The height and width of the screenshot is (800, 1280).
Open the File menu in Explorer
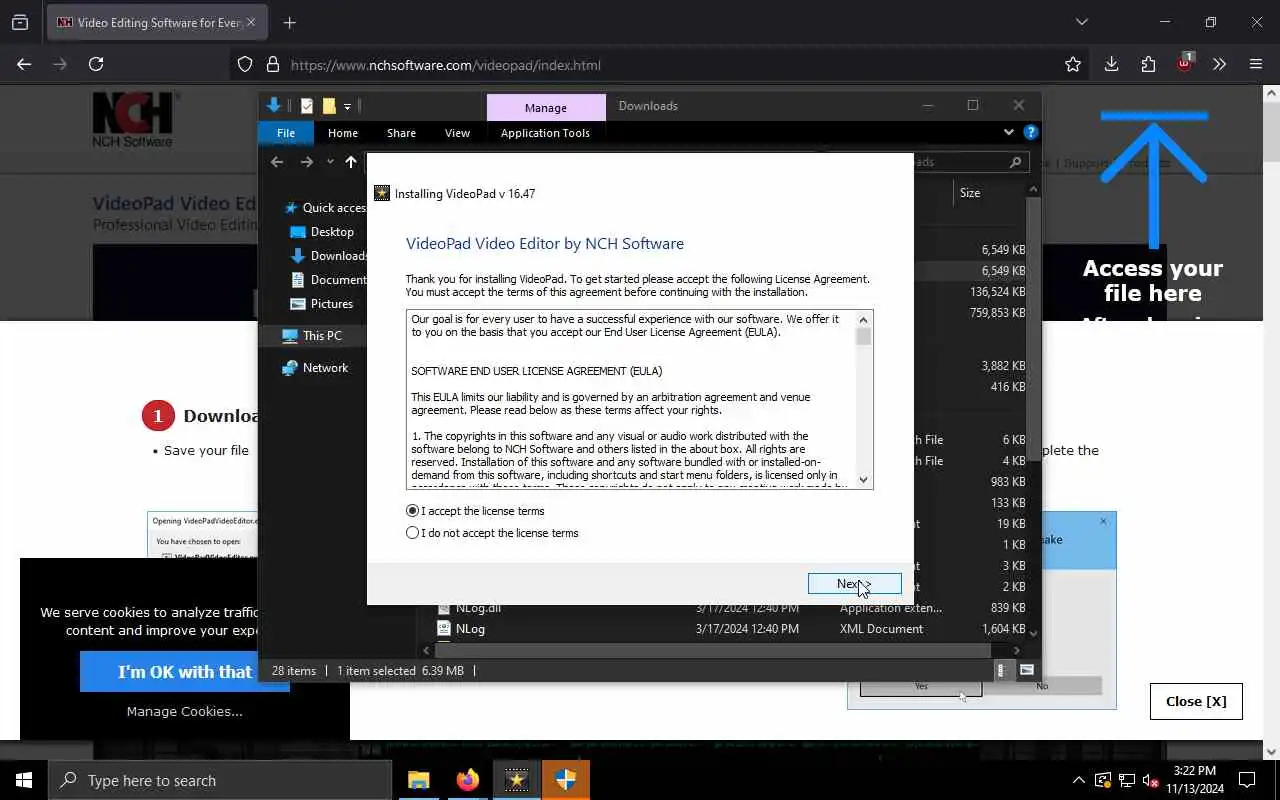point(286,133)
